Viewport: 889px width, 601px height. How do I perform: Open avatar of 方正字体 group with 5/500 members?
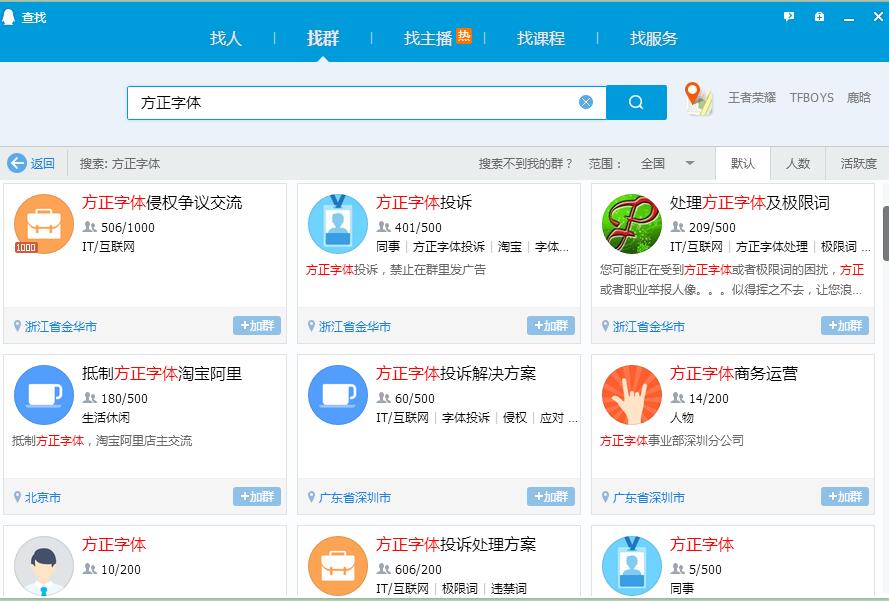point(632,566)
